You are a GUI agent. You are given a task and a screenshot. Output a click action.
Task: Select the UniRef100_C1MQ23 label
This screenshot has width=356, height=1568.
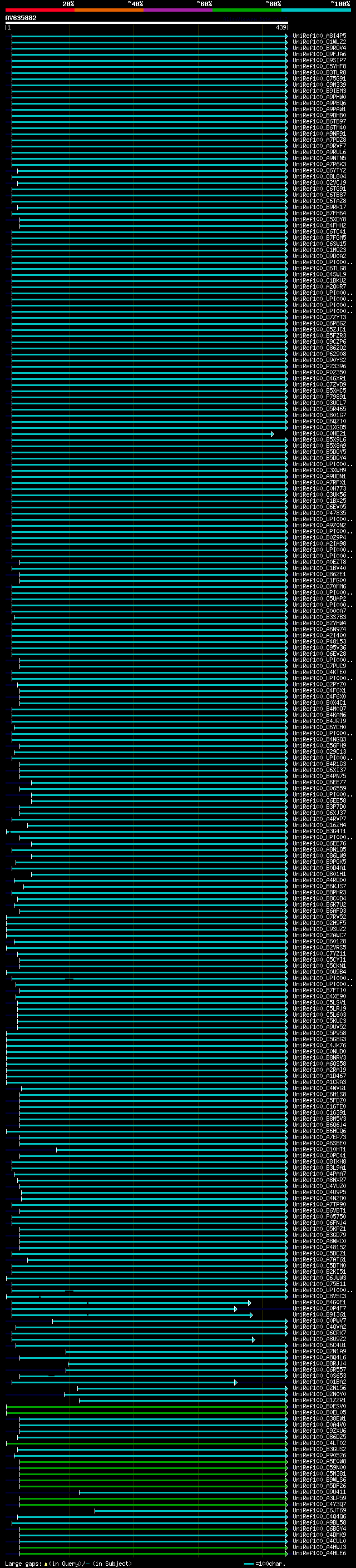click(319, 250)
